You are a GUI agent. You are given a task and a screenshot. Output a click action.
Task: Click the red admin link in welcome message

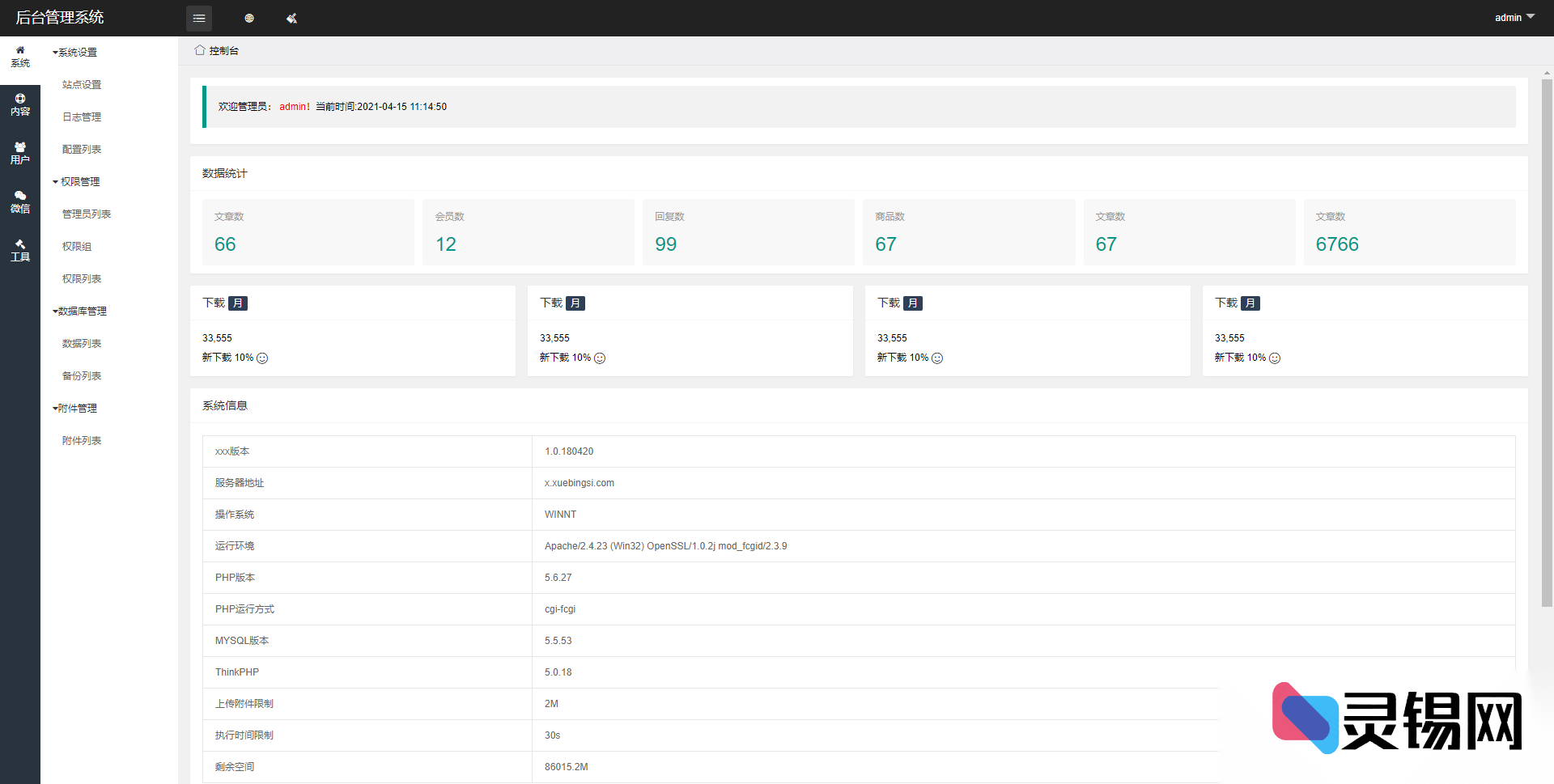pos(294,106)
